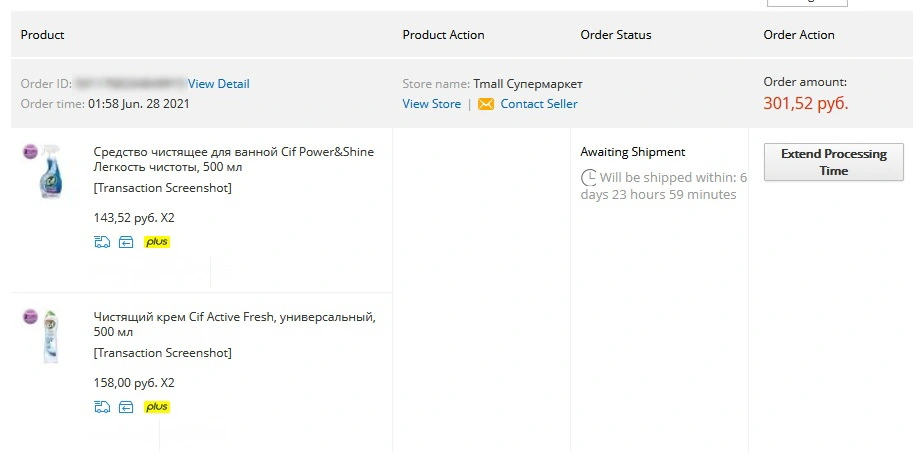Click the return icon under 158,00 руб.
Image resolution: width=913 pixels, height=452 pixels.
tap(126, 407)
